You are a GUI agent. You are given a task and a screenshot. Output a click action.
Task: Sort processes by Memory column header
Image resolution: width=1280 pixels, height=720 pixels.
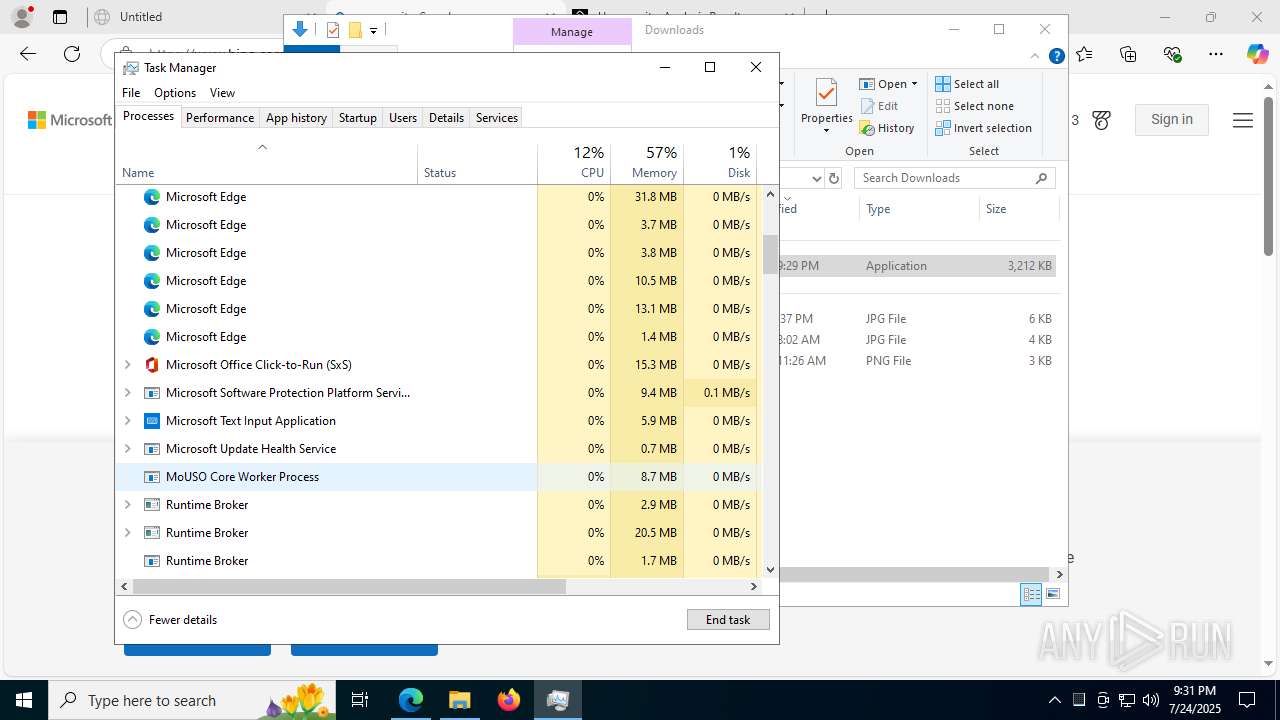click(647, 163)
